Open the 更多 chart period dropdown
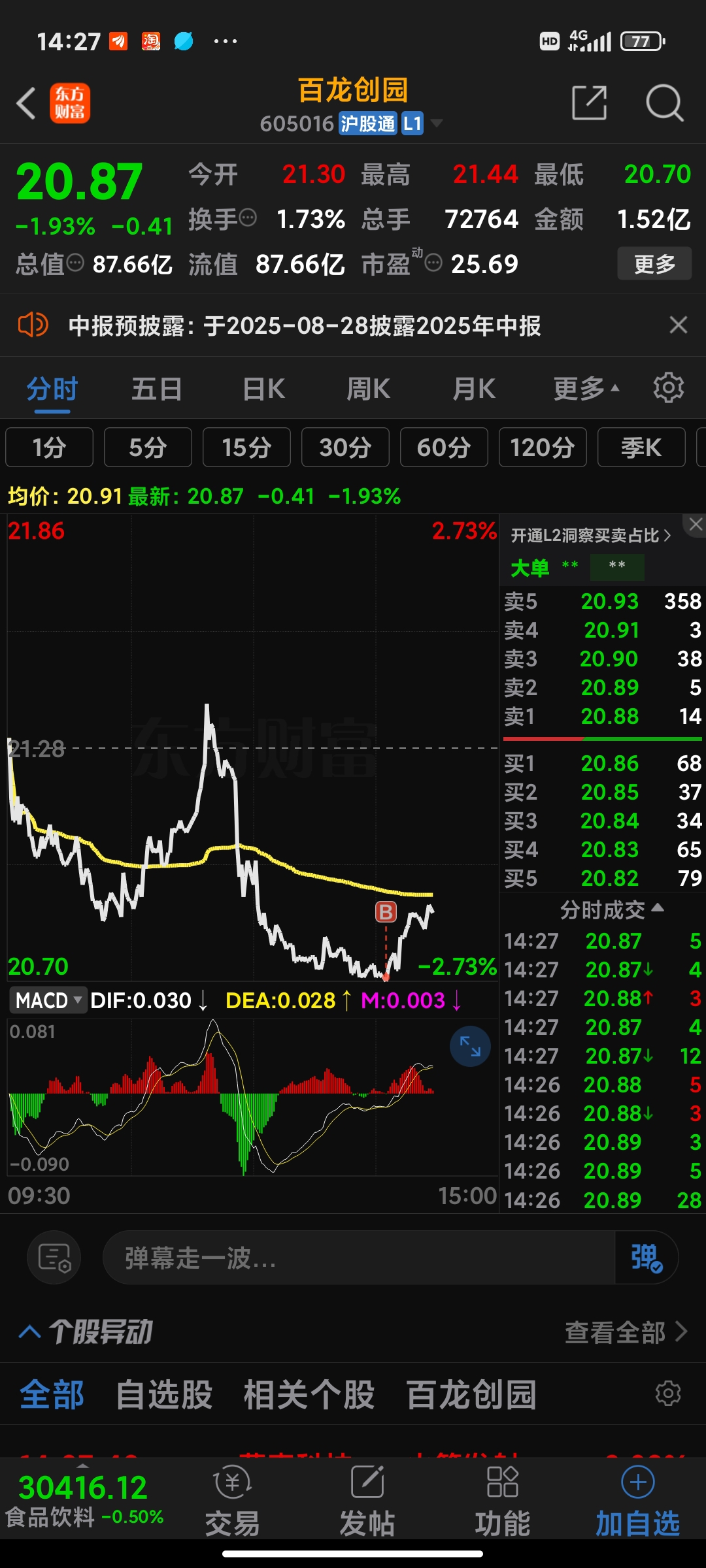This screenshot has height=1568, width=706. (586, 389)
